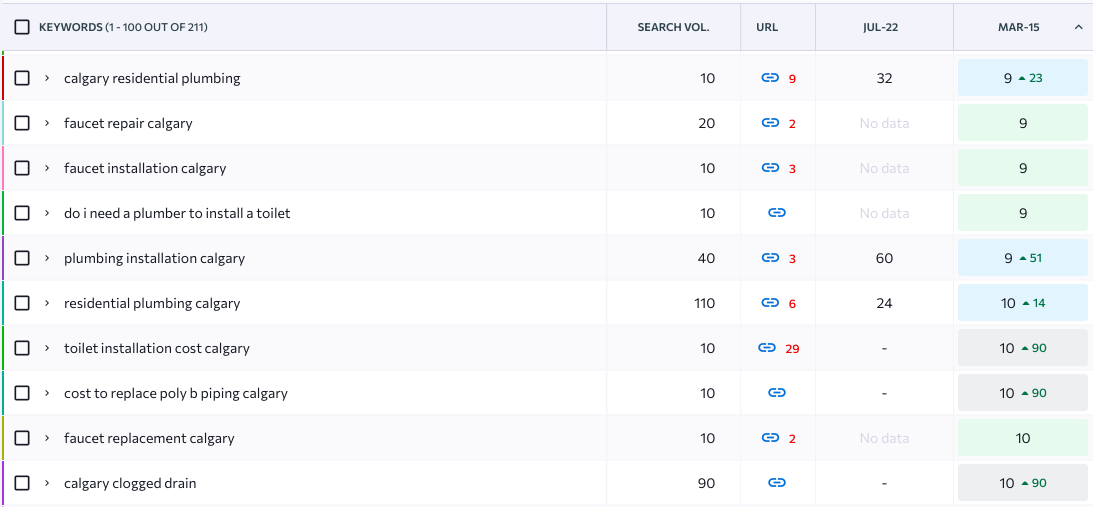This screenshot has width=1093, height=507.
Task: Click the faucet installation calgary keyword text
Action: pos(145,168)
